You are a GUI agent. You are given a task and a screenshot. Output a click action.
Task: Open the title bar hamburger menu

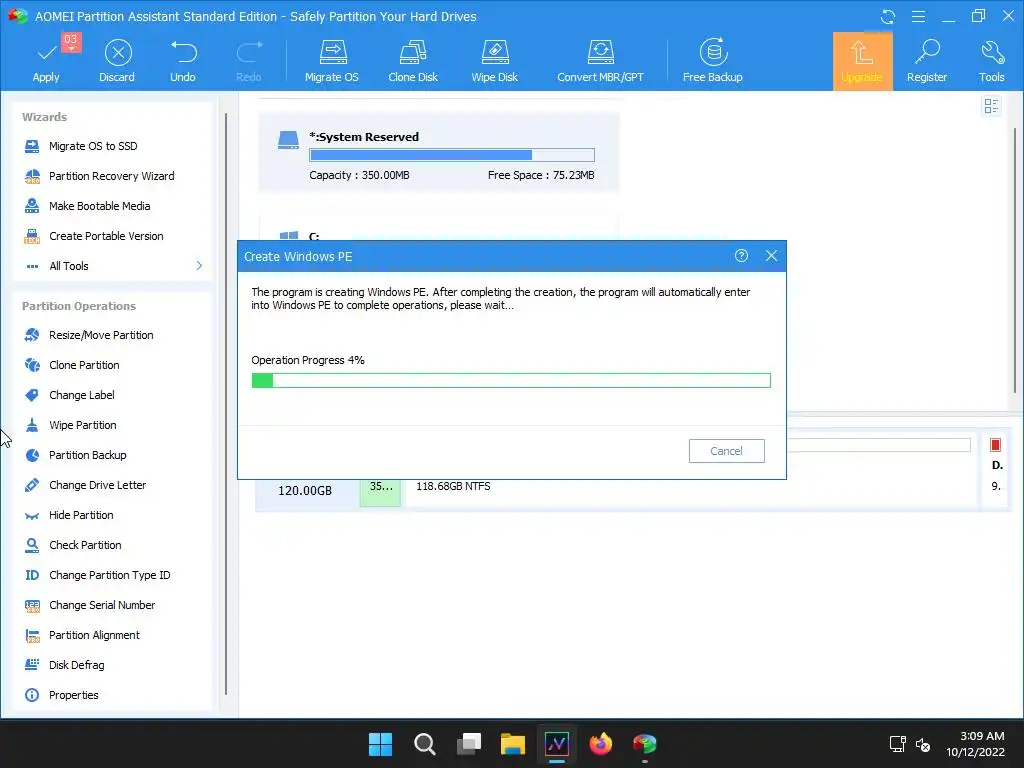click(918, 16)
